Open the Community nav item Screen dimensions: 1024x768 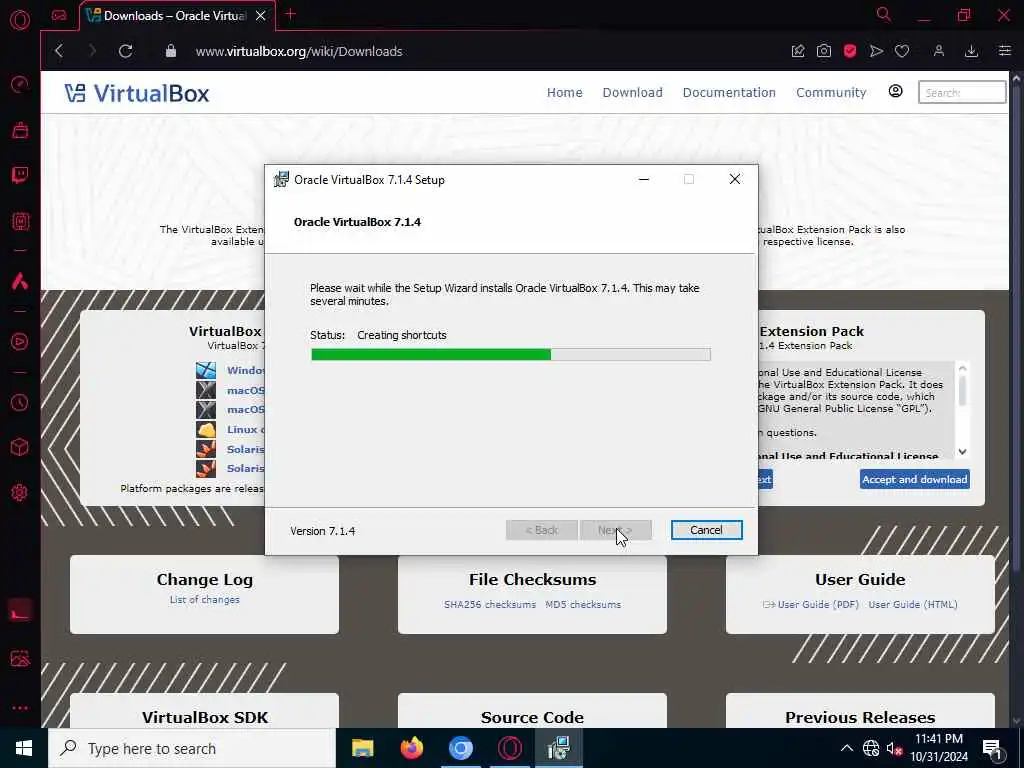point(831,93)
